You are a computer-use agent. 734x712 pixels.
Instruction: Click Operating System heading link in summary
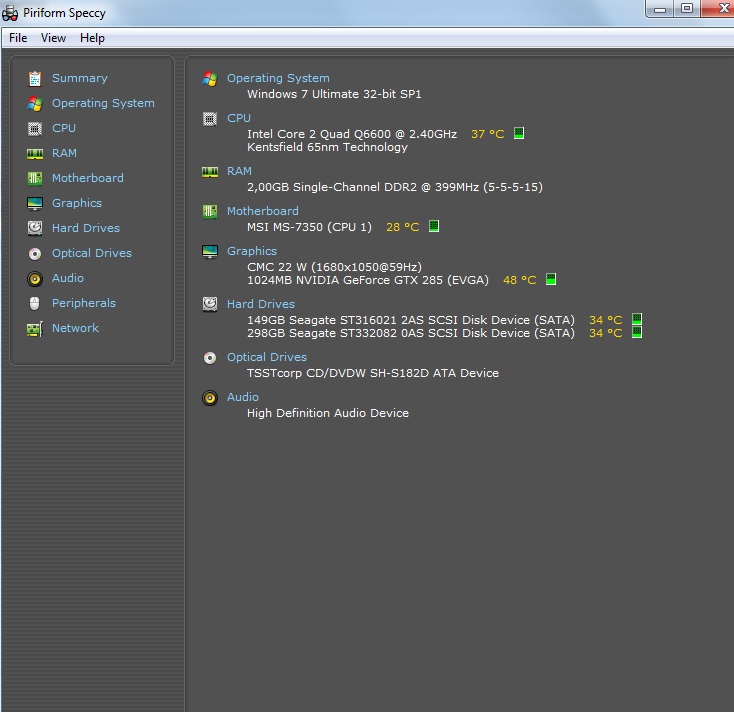click(x=278, y=78)
